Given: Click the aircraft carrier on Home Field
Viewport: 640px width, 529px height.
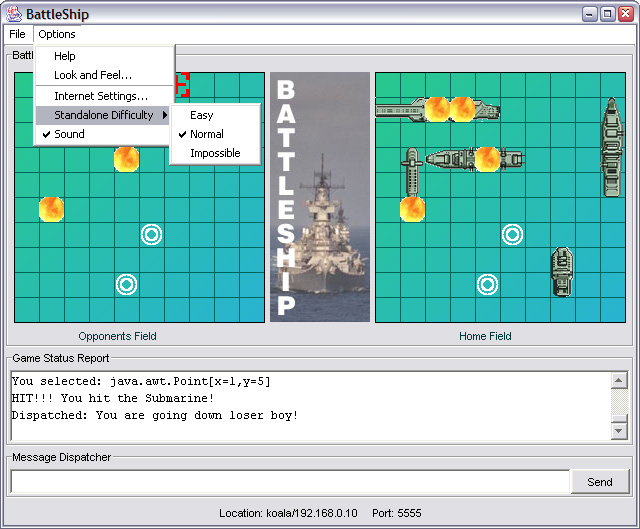Looking at the screenshot, I should click(438, 109).
